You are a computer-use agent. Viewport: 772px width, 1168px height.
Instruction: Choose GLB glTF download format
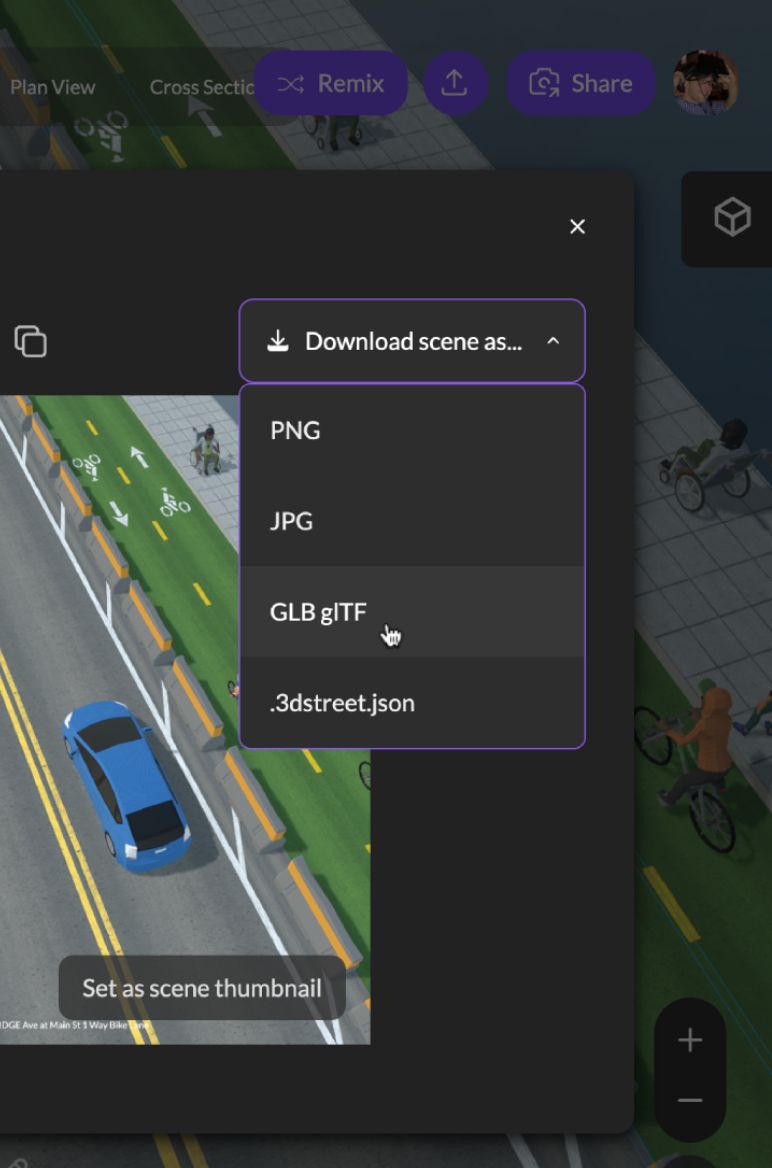point(412,612)
